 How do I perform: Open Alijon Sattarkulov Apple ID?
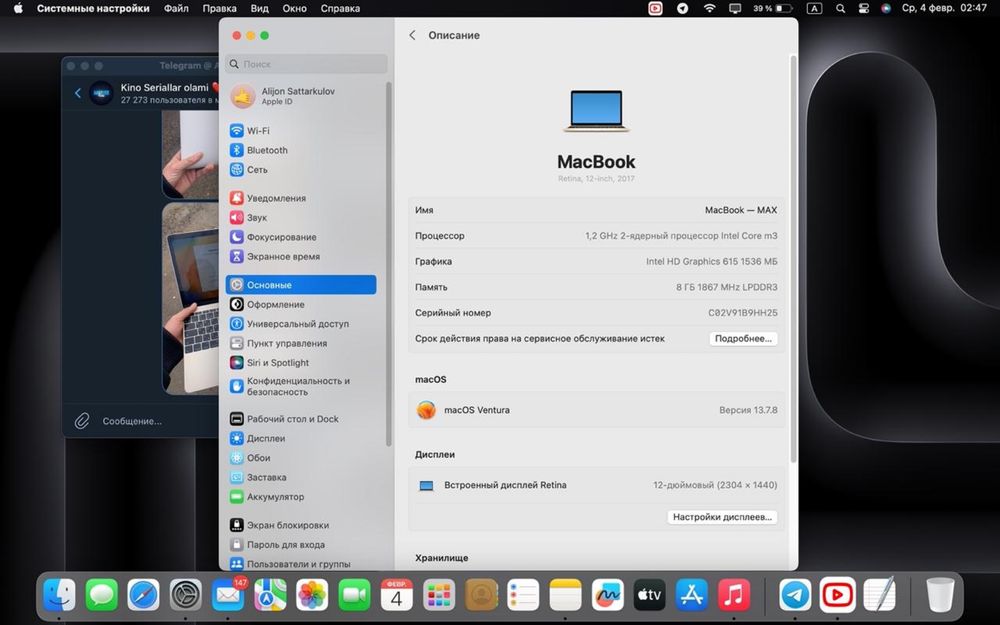click(283, 96)
